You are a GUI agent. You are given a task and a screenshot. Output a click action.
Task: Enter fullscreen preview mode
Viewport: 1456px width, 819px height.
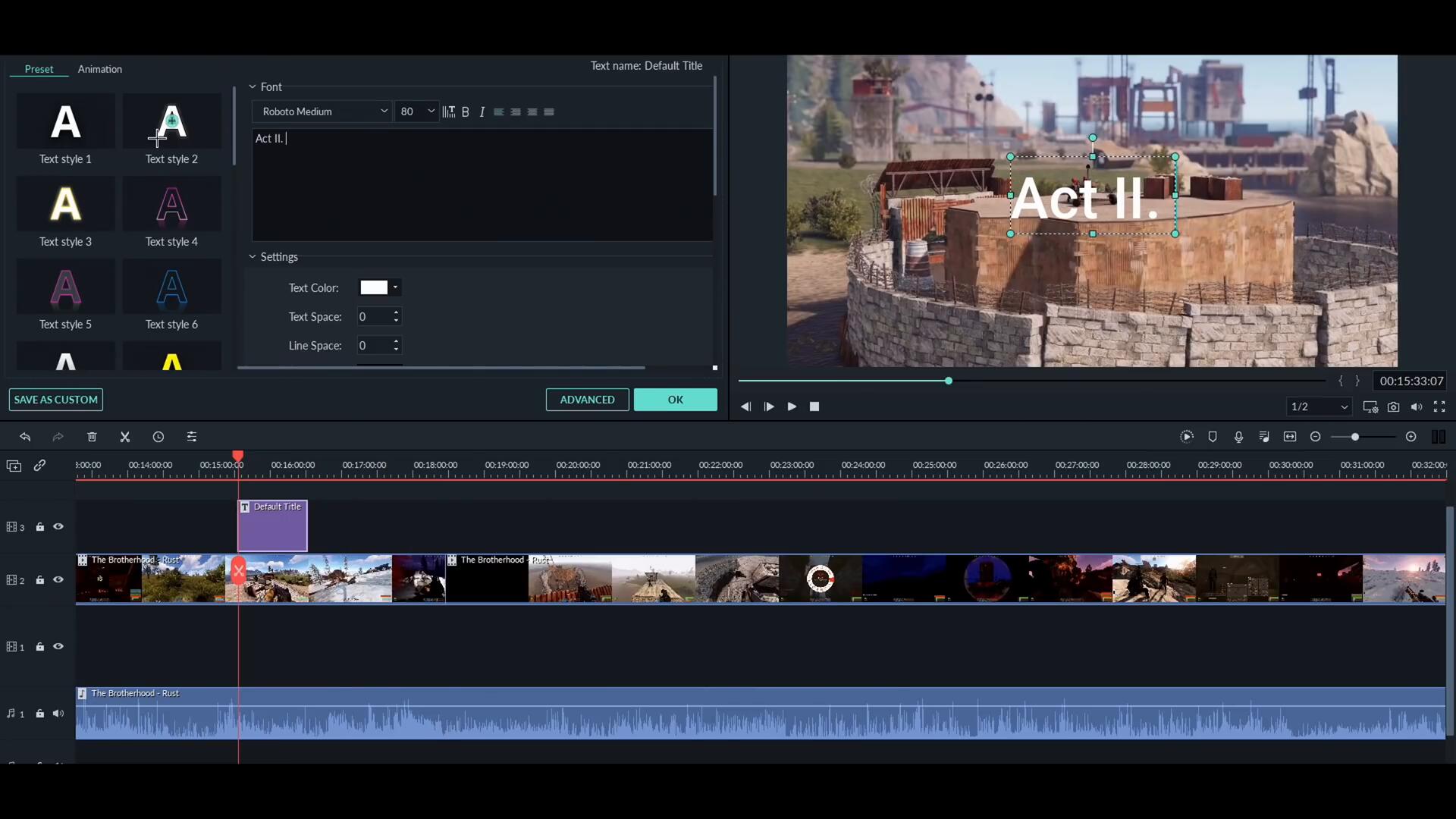1439,407
